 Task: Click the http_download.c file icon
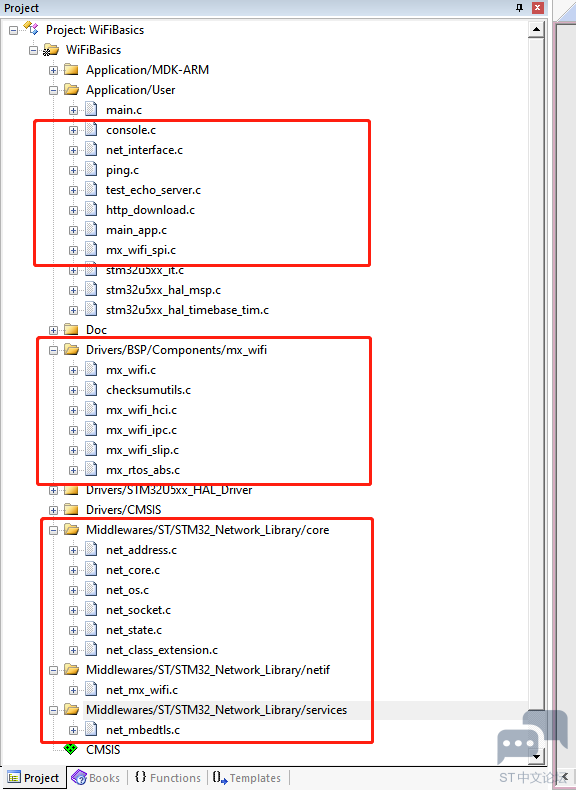click(91, 209)
